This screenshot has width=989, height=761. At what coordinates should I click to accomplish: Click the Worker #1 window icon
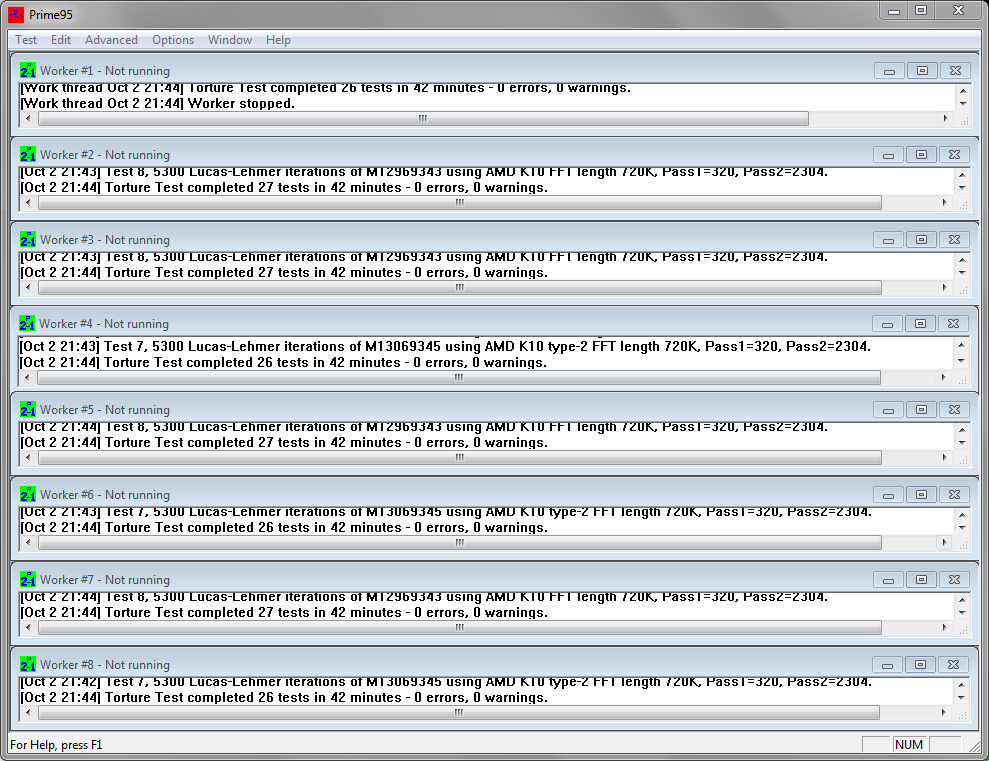click(x=28, y=70)
